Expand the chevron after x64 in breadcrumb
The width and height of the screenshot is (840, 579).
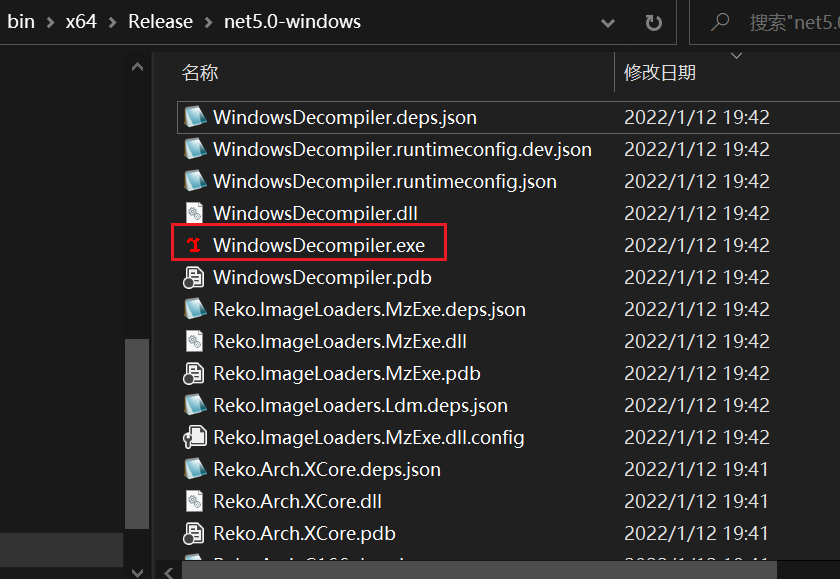click(x=112, y=22)
